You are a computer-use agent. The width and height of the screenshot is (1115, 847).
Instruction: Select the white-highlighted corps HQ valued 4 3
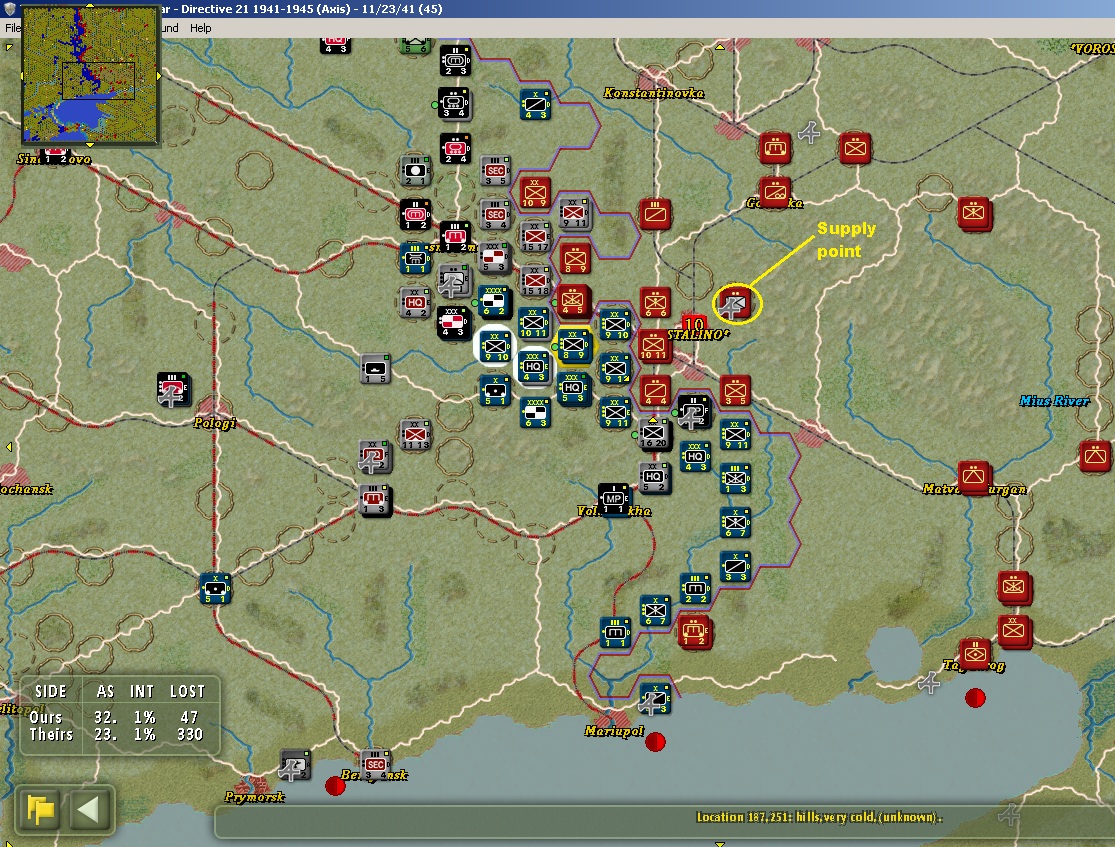click(x=534, y=368)
